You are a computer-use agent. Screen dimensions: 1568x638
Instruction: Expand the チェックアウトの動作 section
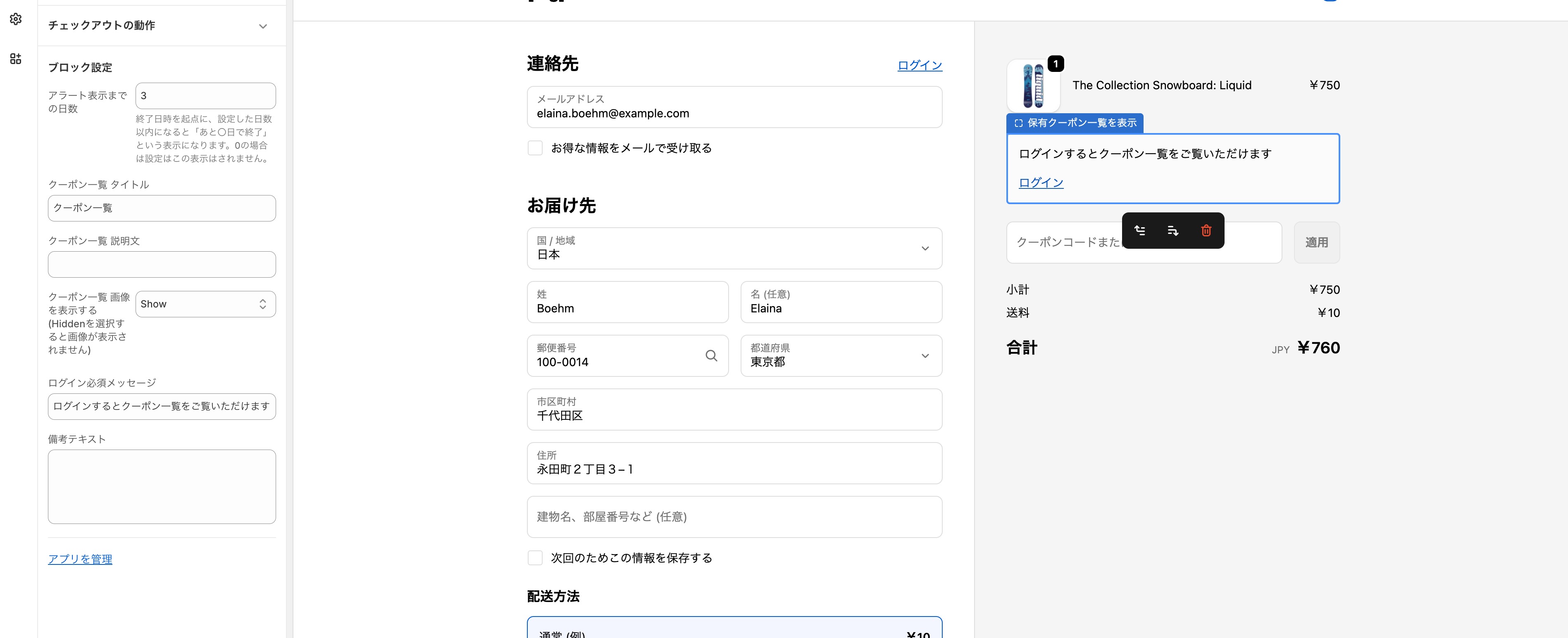point(262,26)
